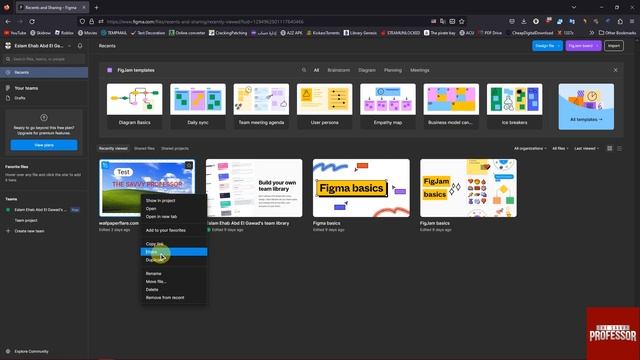Click the highlighted Share menu entry
The height and width of the screenshot is (360, 640).
[x=174, y=252]
